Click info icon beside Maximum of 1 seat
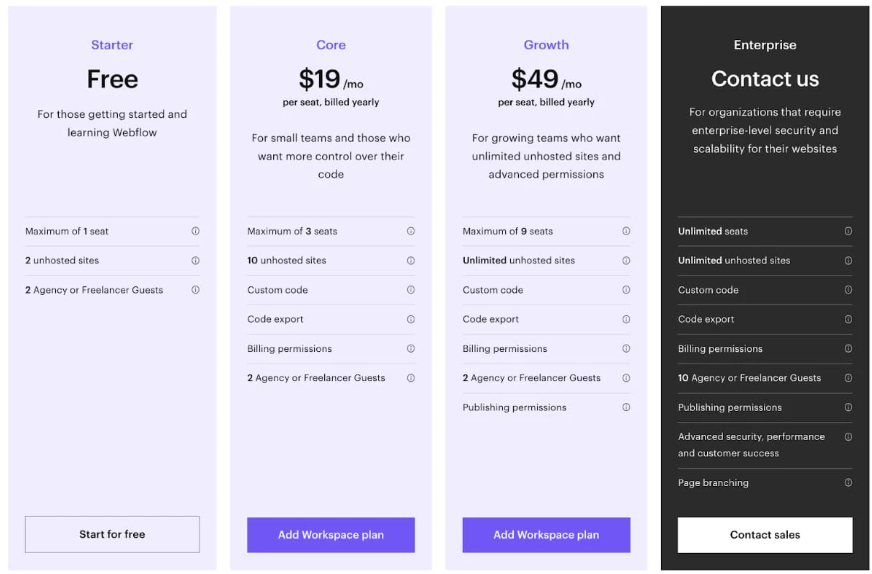Screen dimensions: 872x574 pyautogui.click(x=195, y=231)
